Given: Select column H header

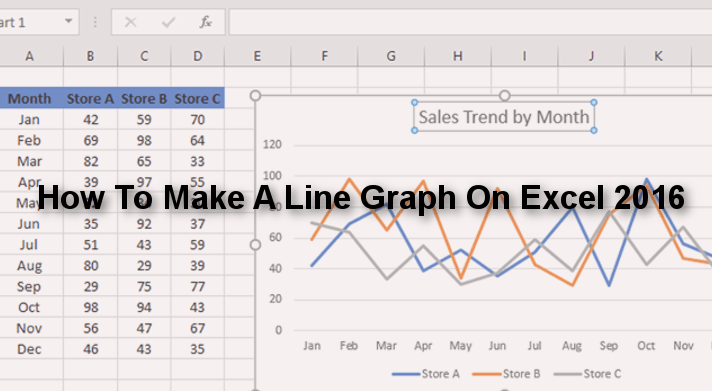Looking at the screenshot, I should coord(458,56).
